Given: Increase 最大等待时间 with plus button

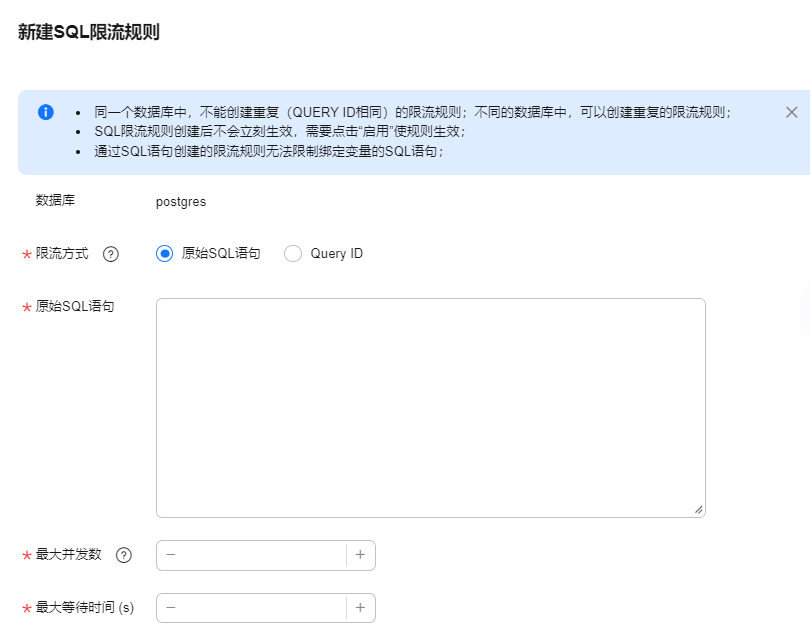Looking at the screenshot, I should [361, 608].
